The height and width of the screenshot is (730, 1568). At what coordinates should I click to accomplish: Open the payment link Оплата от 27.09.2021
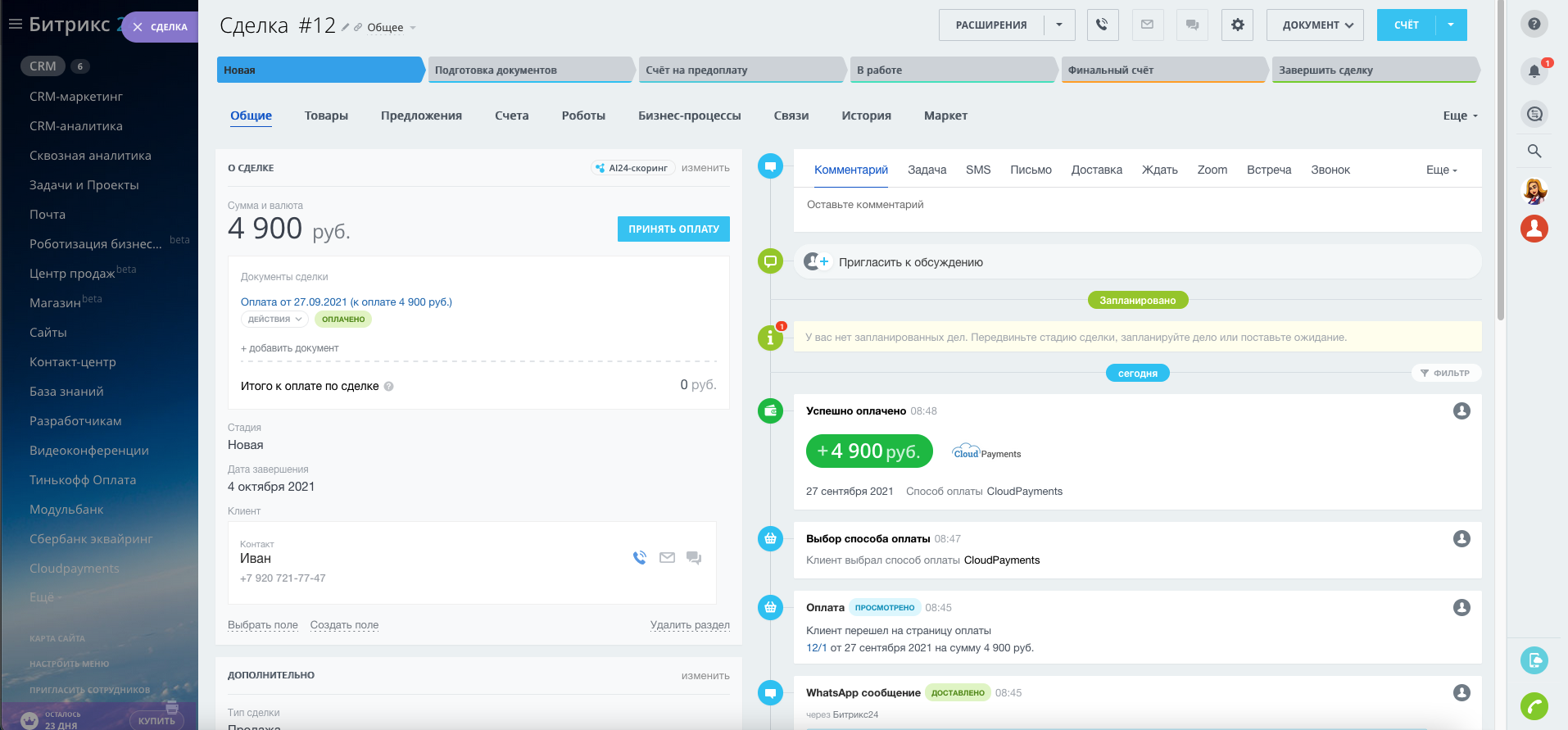click(346, 302)
